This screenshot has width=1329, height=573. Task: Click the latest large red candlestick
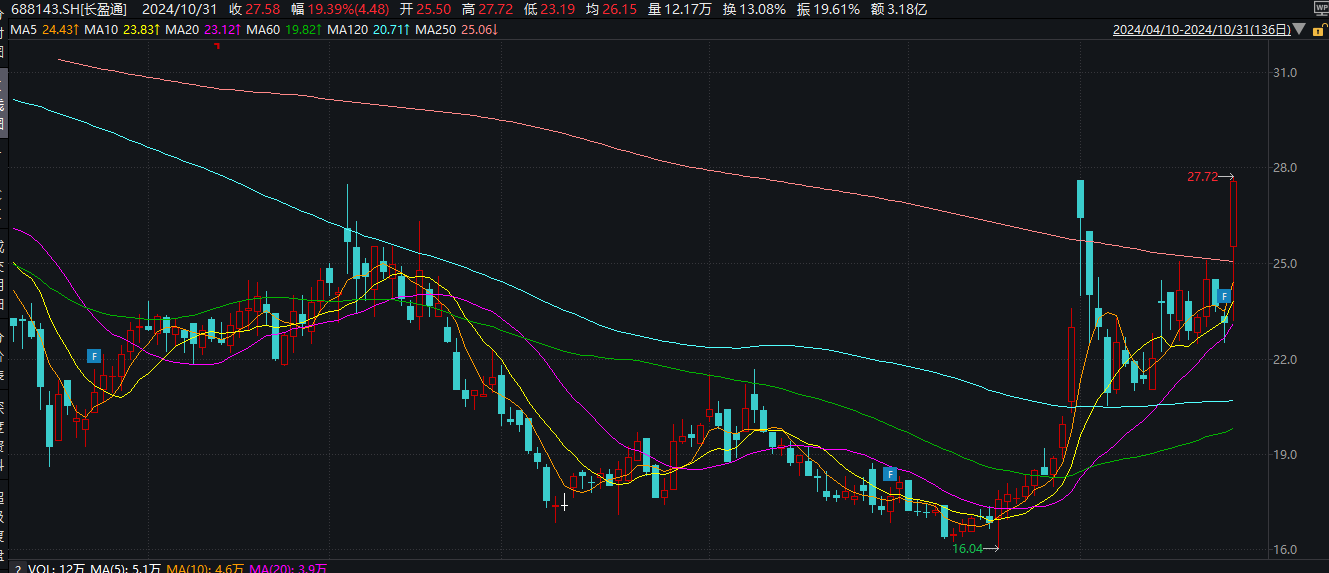click(x=1234, y=214)
